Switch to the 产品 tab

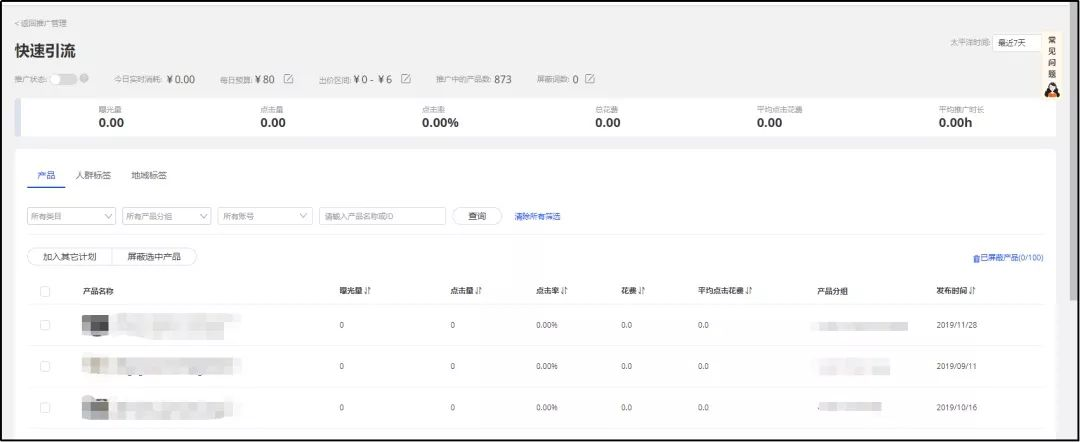pos(46,176)
